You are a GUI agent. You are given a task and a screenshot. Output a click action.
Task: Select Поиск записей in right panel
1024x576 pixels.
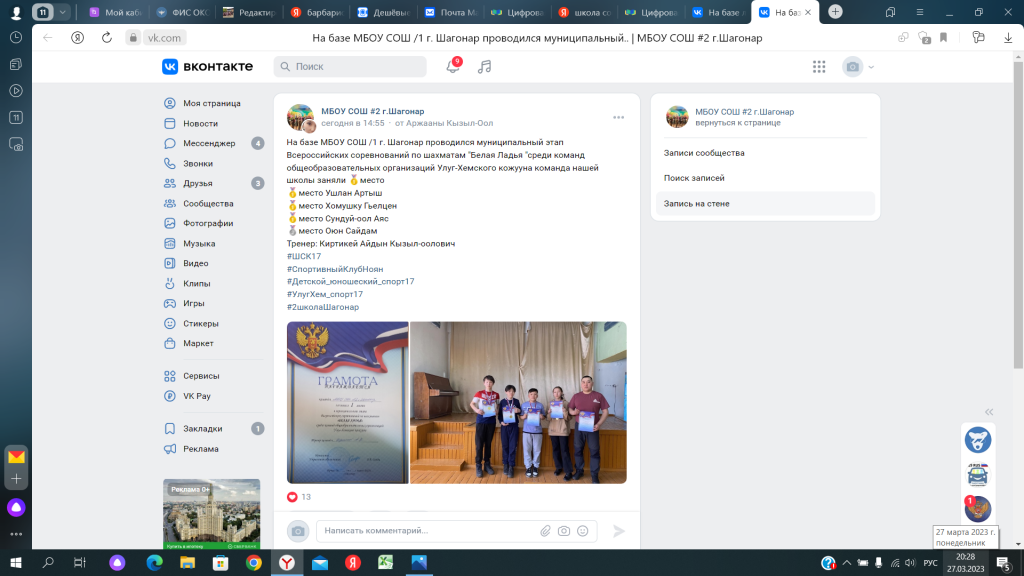(694, 178)
